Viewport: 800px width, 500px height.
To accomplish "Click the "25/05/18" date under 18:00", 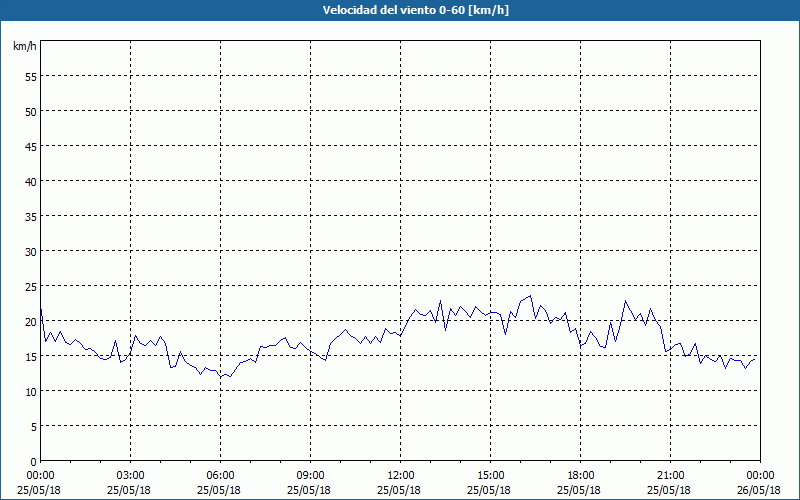I will click(x=579, y=490).
